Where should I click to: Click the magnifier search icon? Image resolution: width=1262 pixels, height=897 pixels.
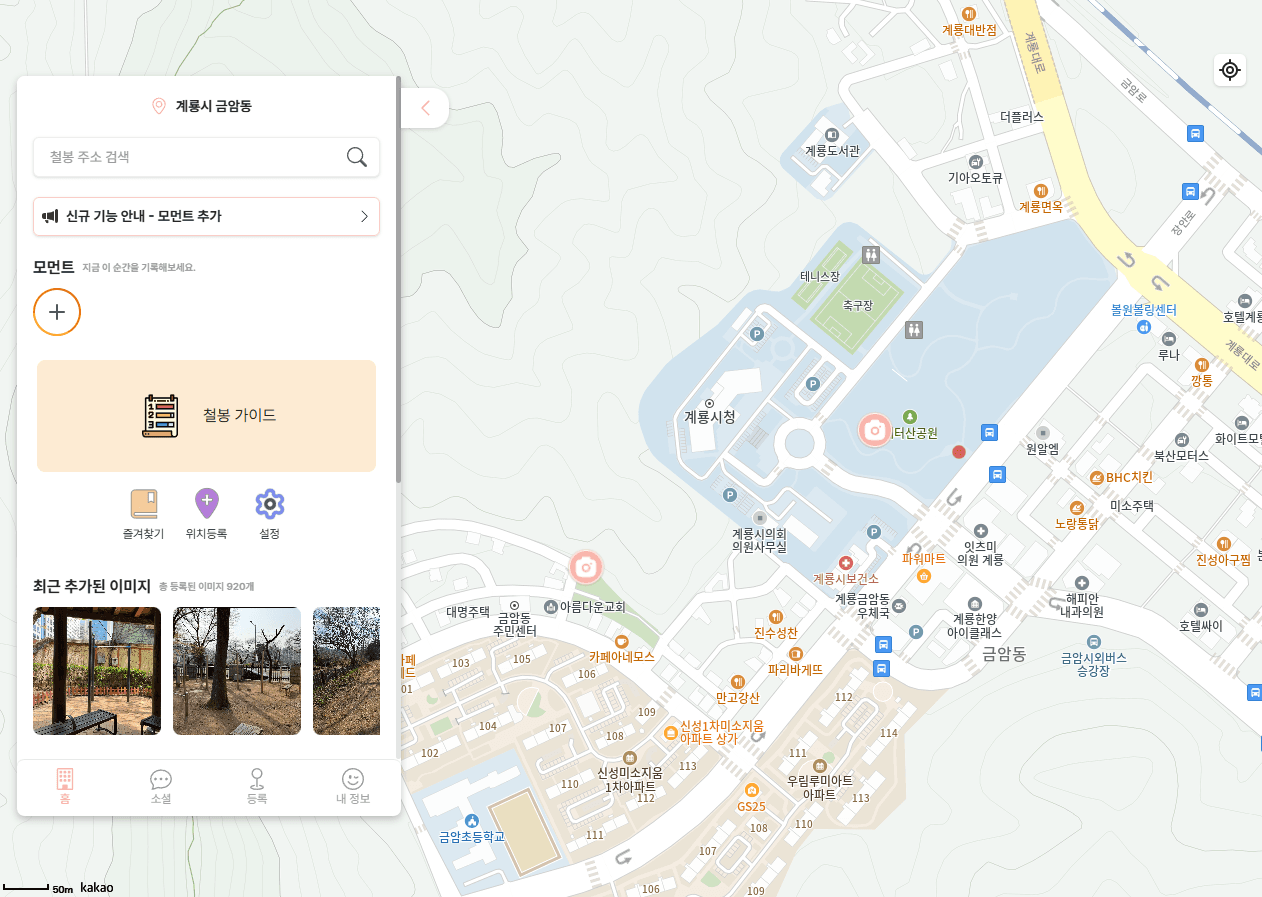[x=356, y=156]
